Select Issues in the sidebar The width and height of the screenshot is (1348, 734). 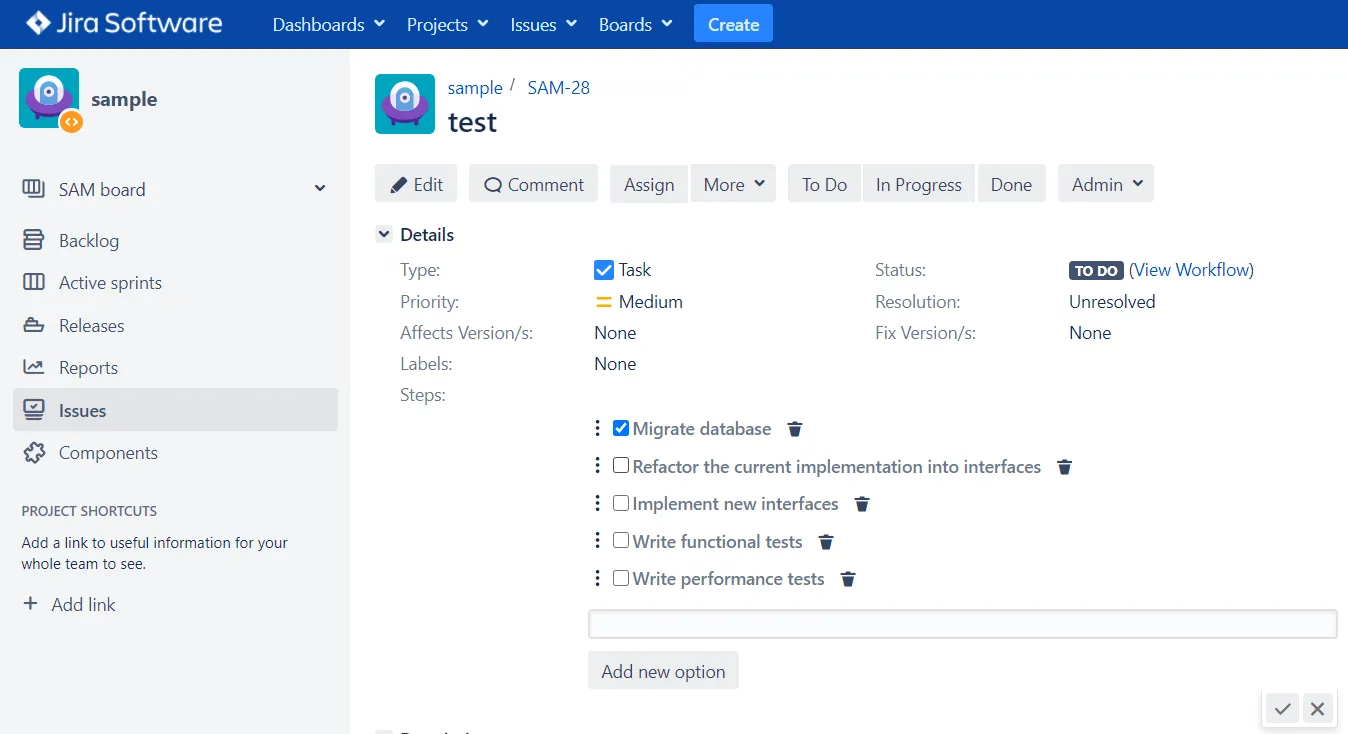click(x=175, y=410)
